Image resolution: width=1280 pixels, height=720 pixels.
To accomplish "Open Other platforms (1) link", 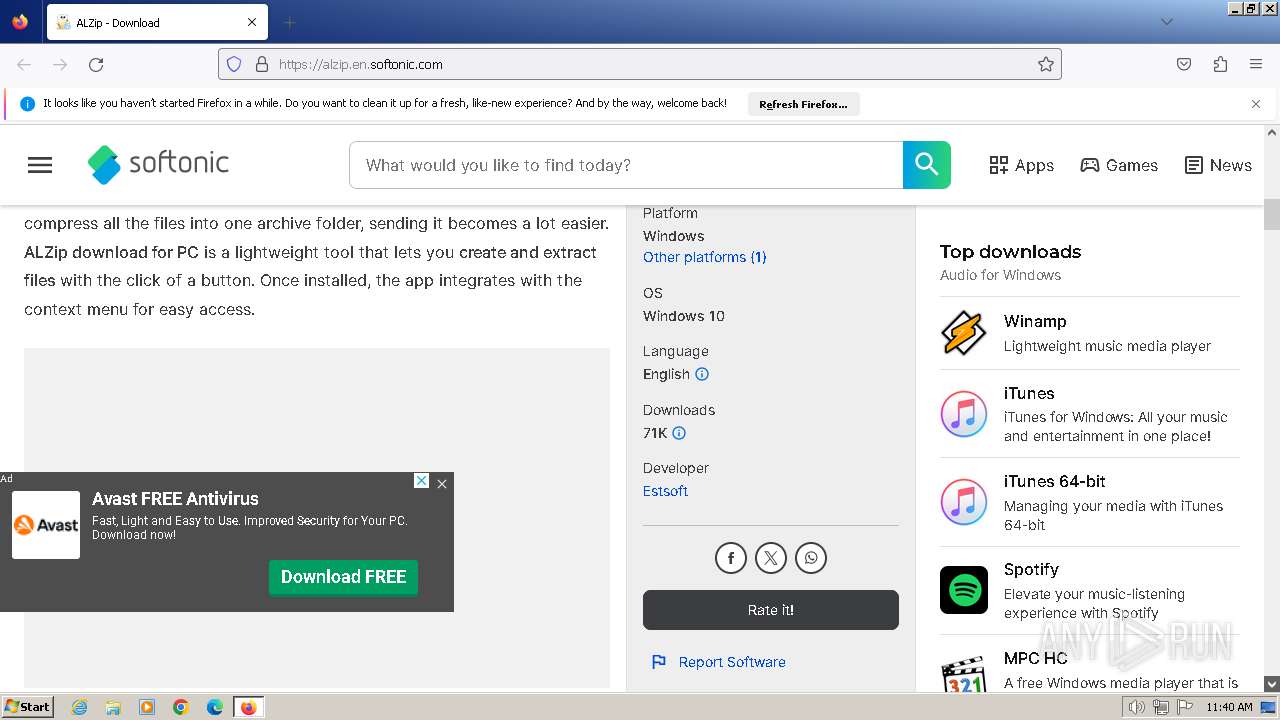I will (704, 257).
